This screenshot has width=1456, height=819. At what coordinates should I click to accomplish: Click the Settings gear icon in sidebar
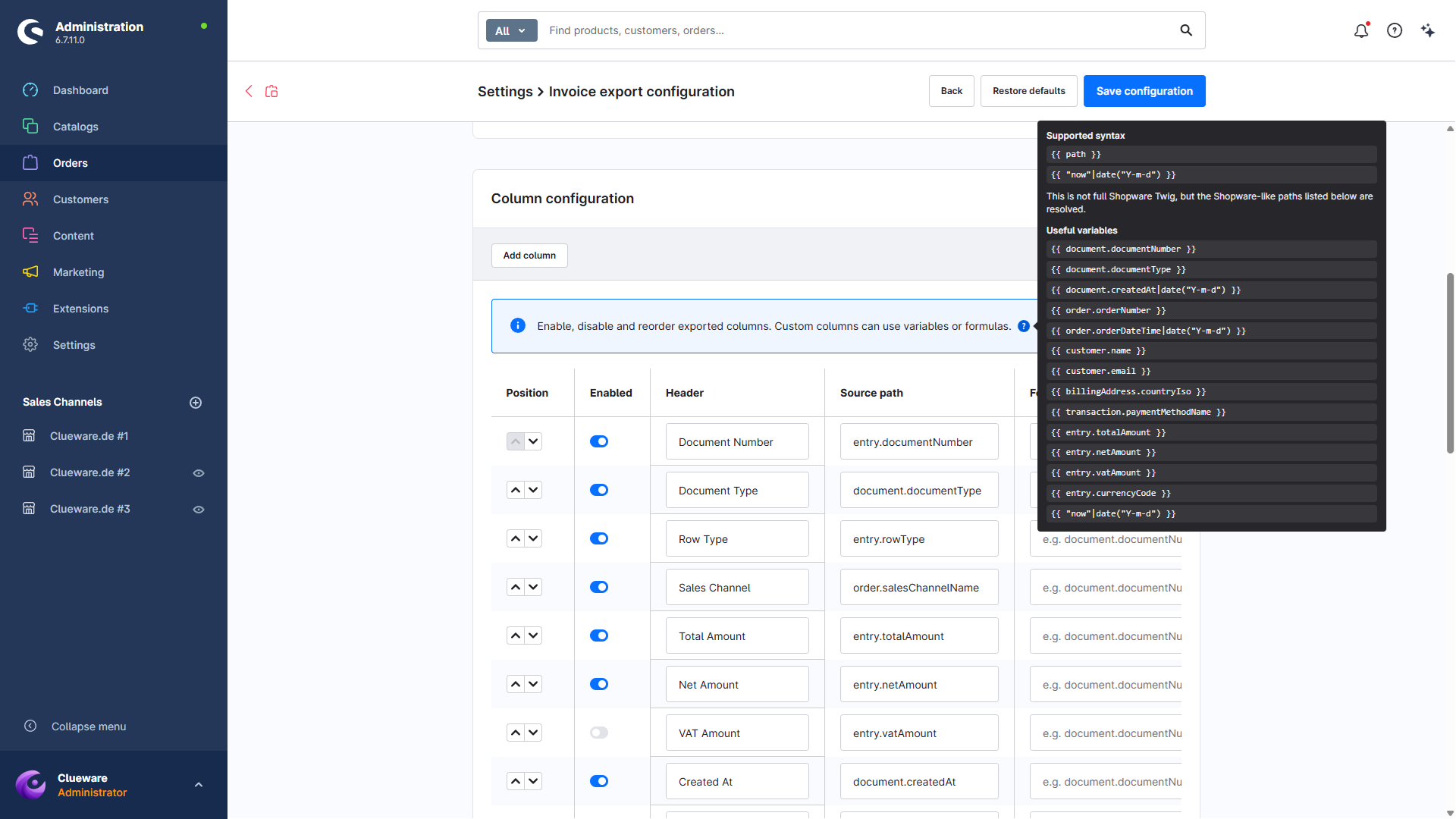click(x=30, y=345)
